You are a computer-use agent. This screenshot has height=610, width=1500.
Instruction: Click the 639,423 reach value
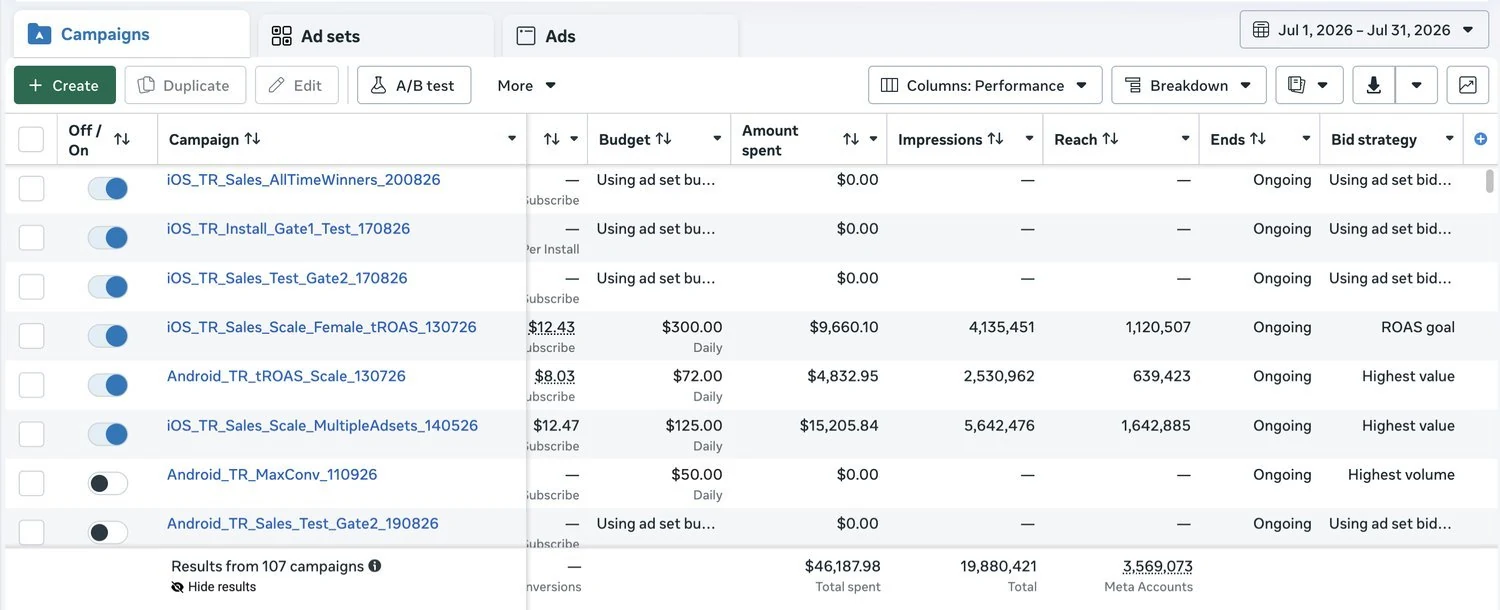1157,376
